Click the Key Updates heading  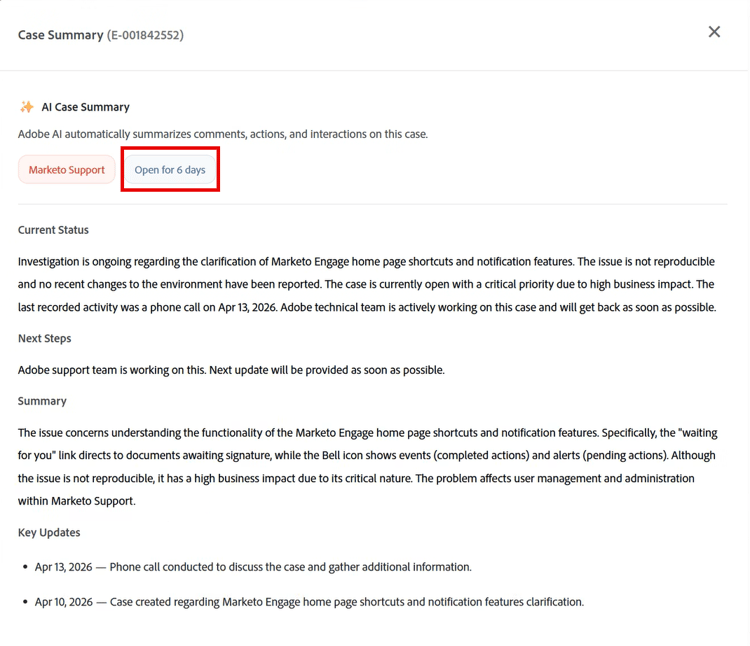click(x=49, y=532)
